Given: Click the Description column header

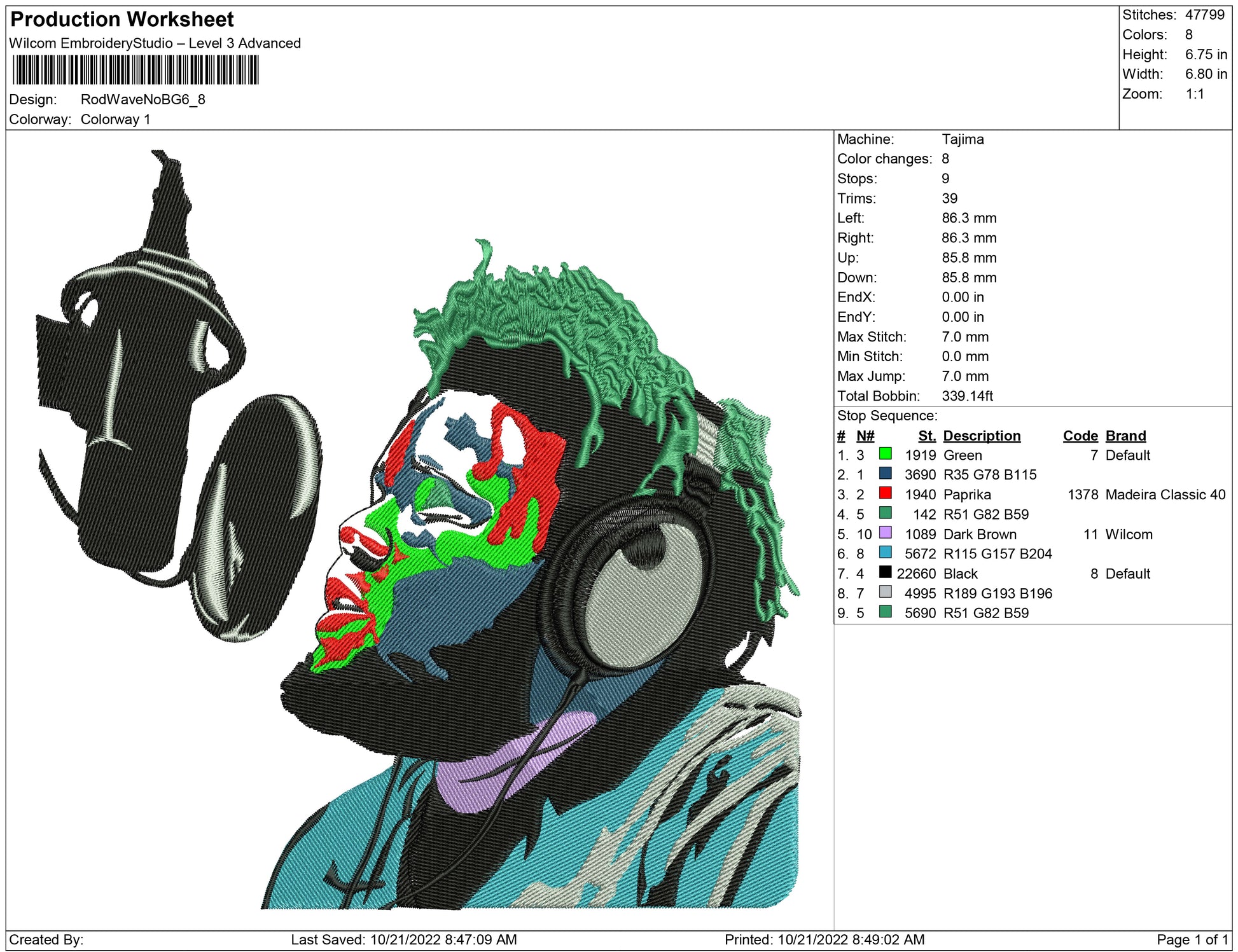Looking at the screenshot, I should coord(981,436).
